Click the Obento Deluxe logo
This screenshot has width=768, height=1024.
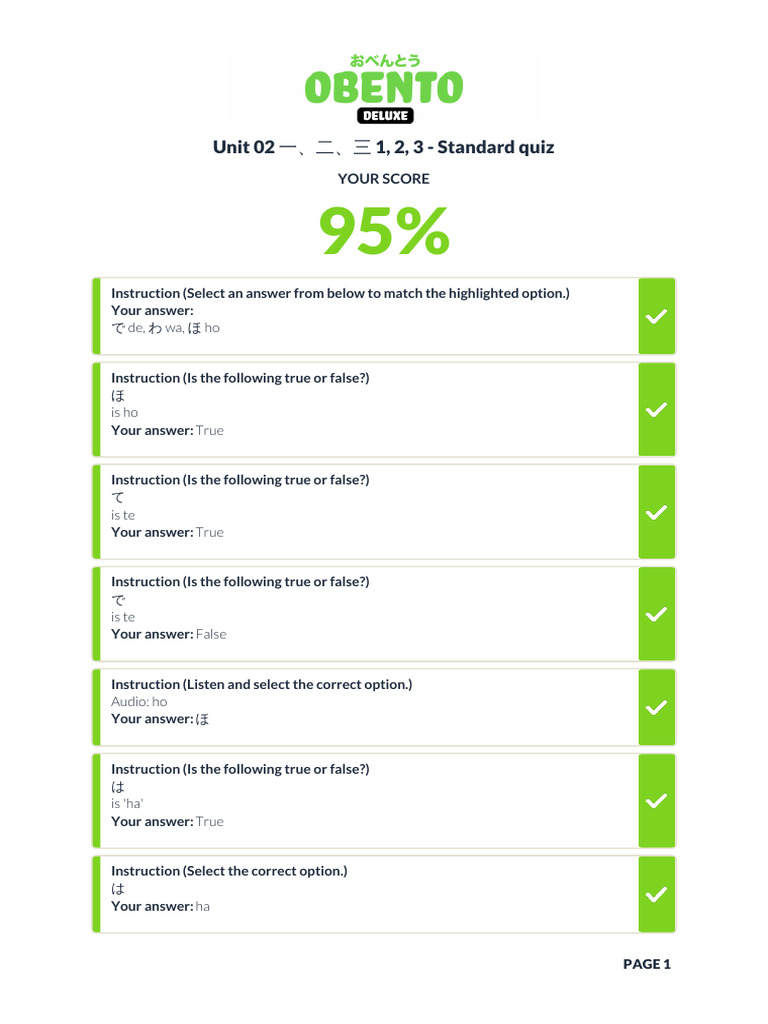pyautogui.click(x=384, y=88)
